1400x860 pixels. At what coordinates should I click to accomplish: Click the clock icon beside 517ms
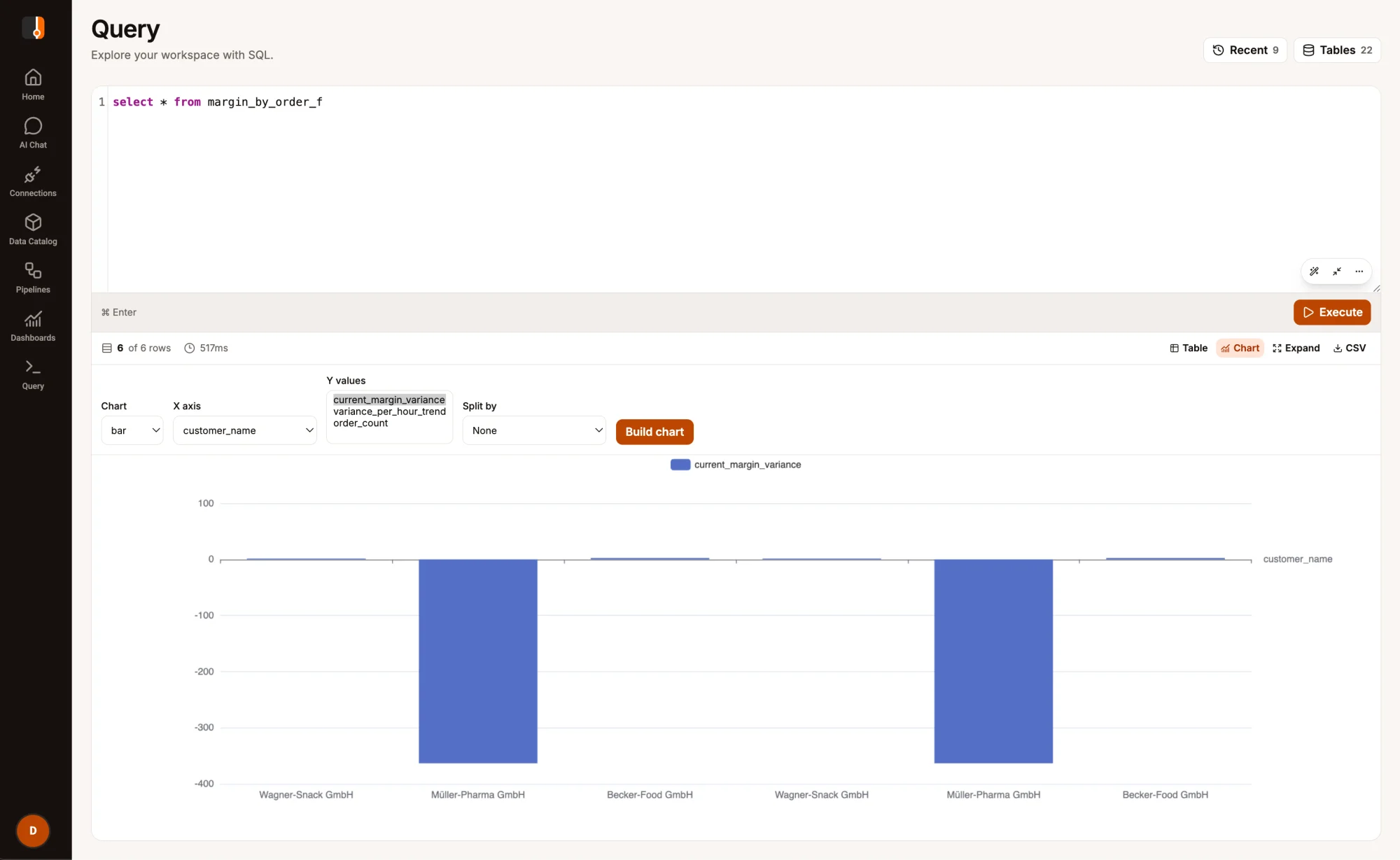click(189, 348)
